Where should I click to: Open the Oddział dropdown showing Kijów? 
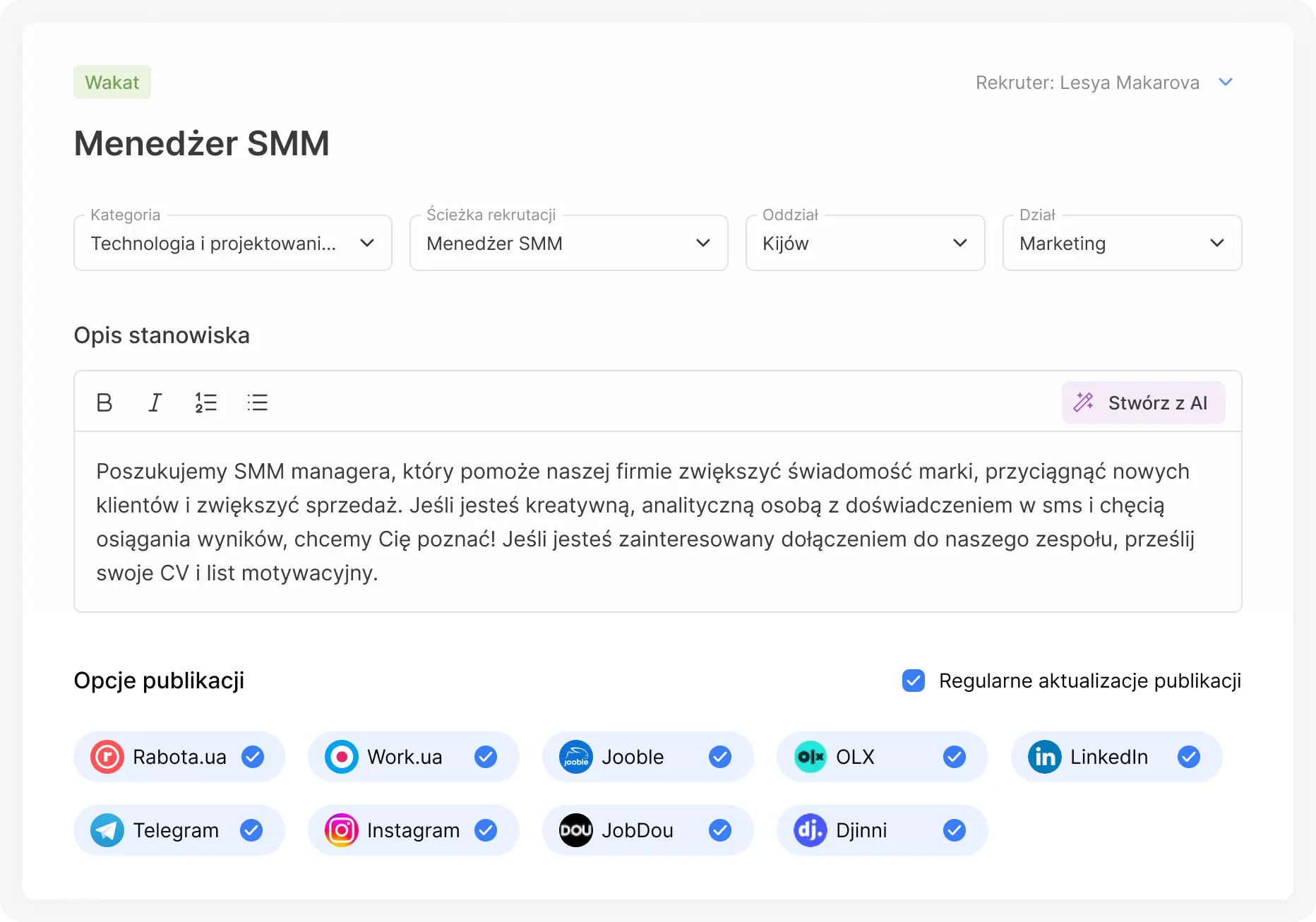(x=865, y=244)
